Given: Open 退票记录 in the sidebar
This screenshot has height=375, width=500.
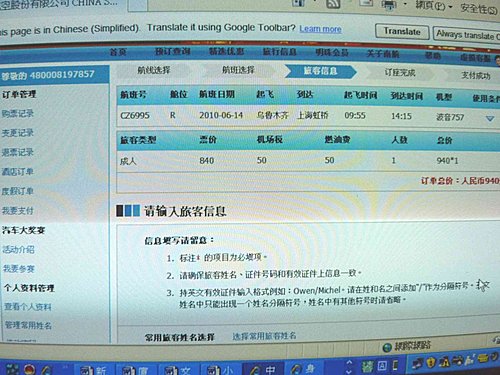Looking at the screenshot, I should 18,152.
